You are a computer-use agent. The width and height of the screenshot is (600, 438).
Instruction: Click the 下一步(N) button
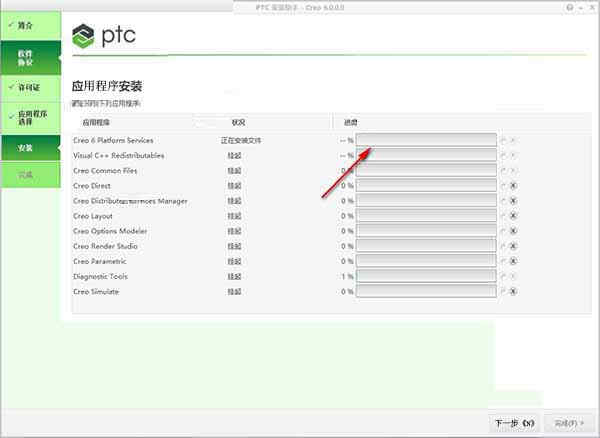click(x=514, y=423)
